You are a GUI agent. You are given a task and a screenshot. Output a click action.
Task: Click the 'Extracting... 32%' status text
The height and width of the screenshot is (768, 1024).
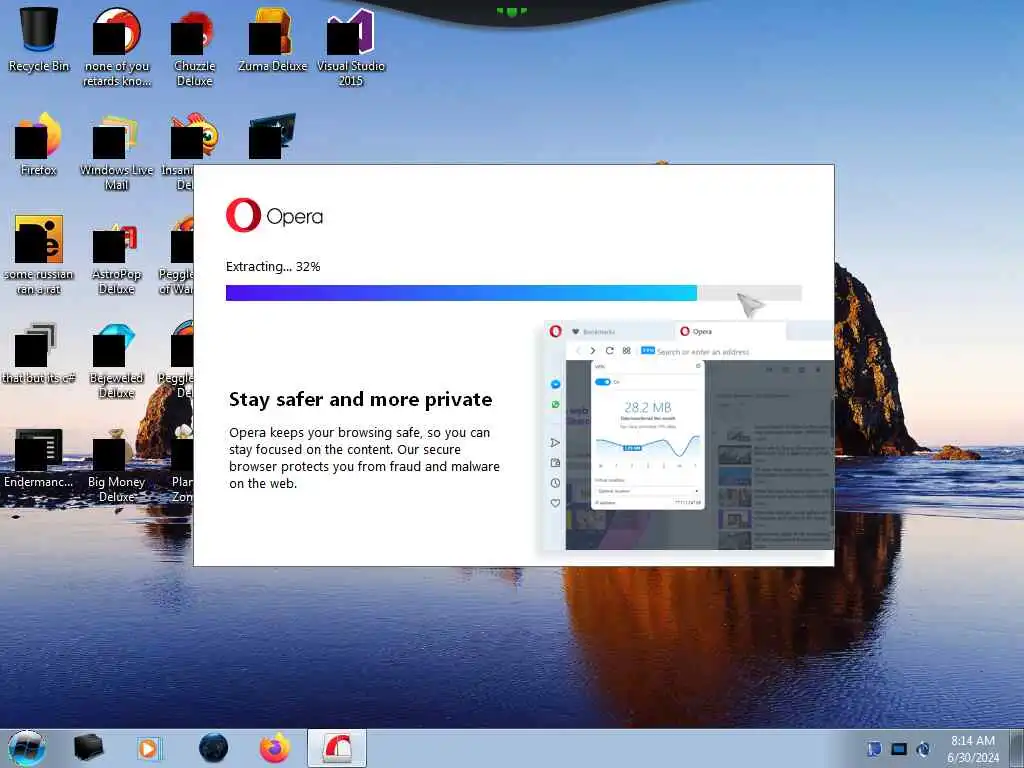[273, 266]
